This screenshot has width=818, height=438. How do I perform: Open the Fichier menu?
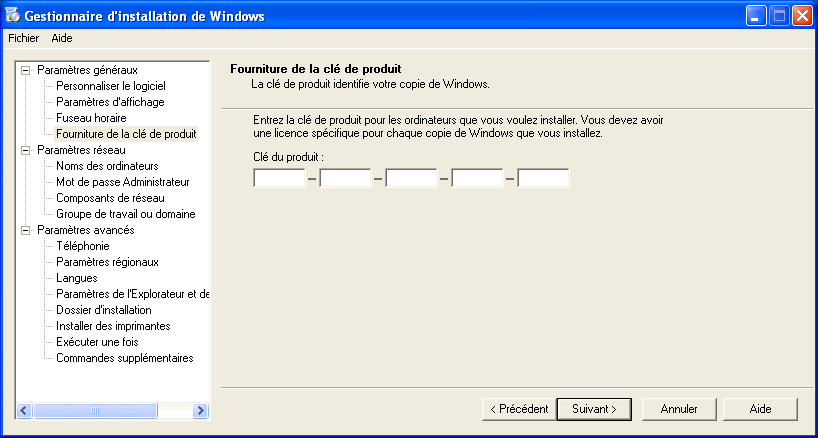[x=23, y=38]
